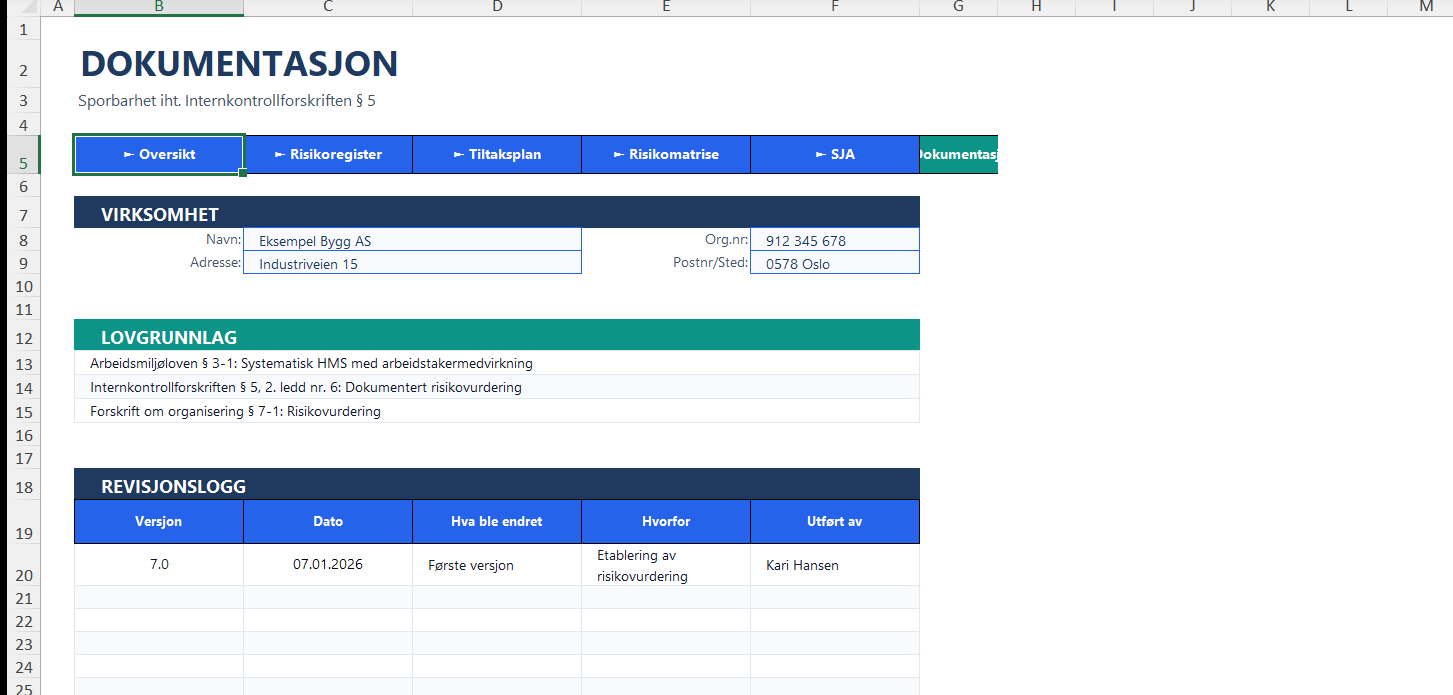Select the Adresse field with Industriveien 15

pyautogui.click(x=411, y=264)
